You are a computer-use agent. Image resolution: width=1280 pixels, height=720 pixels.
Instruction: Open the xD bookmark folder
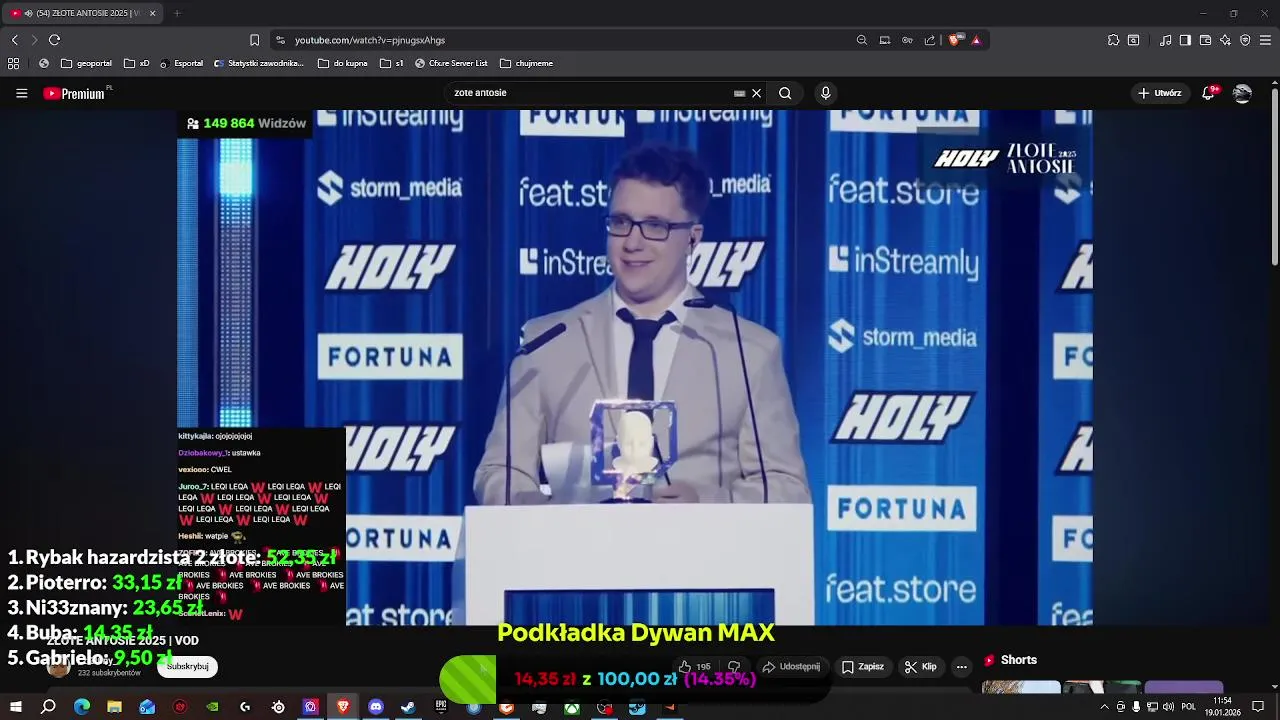(x=137, y=63)
